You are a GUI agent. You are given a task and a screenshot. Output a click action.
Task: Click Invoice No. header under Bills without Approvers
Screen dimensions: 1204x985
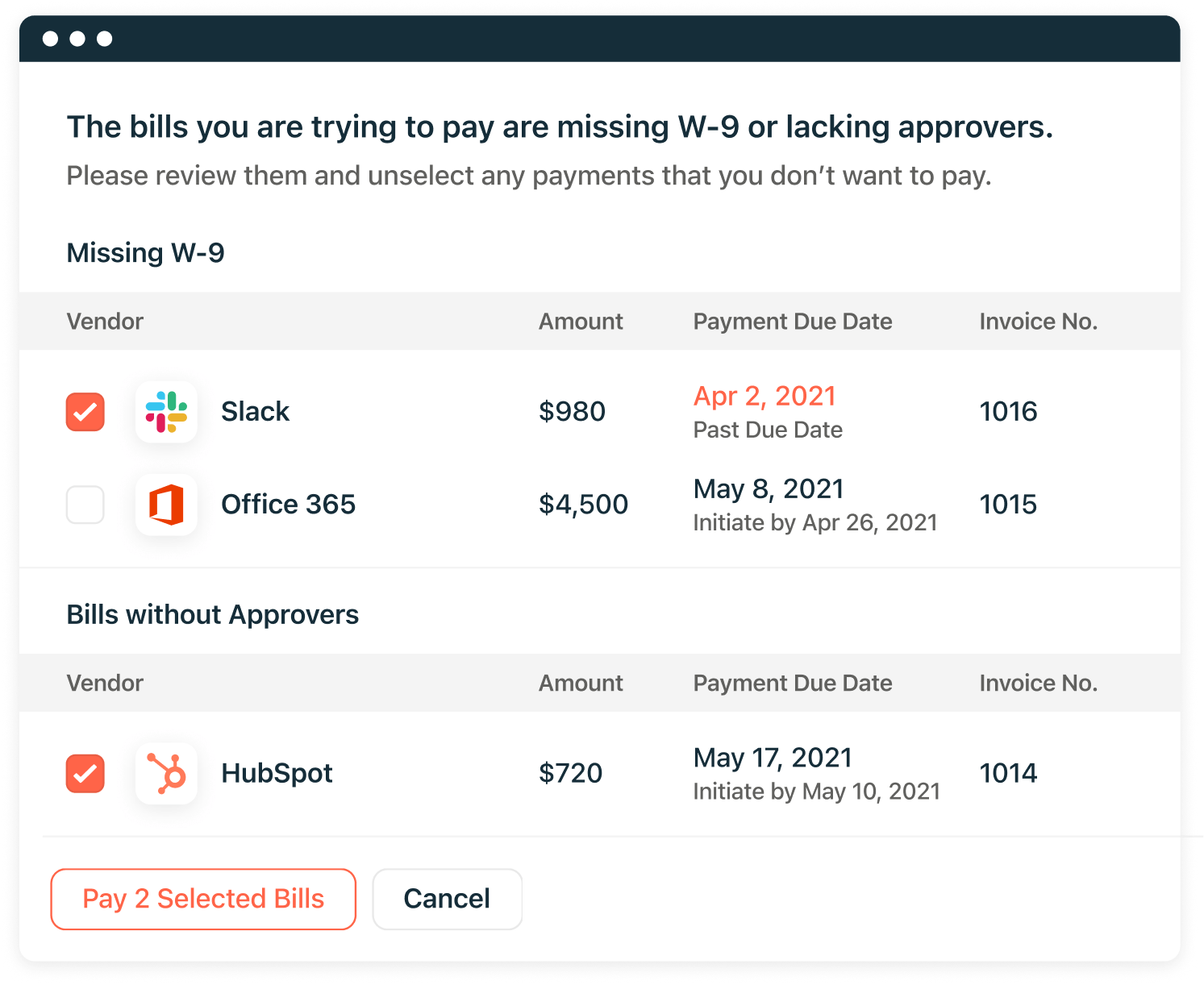[1039, 684]
